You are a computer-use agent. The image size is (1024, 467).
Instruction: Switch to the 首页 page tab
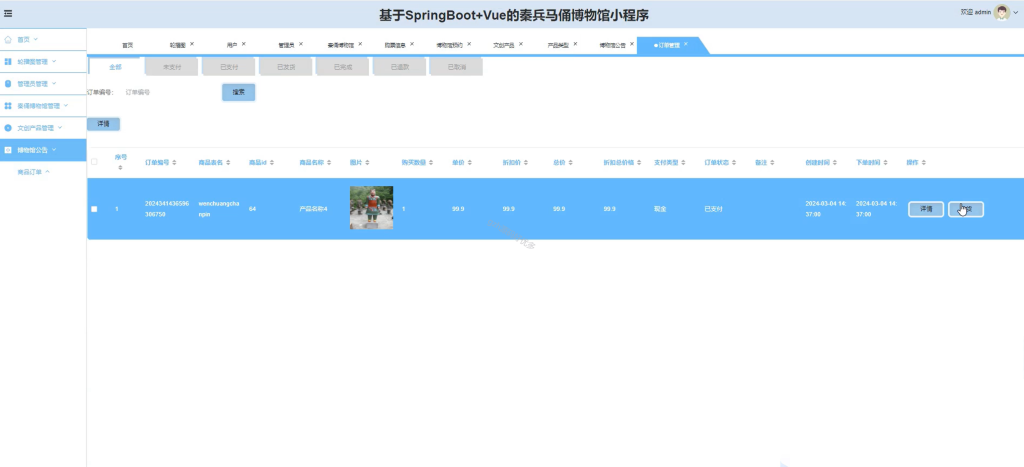(x=127, y=46)
